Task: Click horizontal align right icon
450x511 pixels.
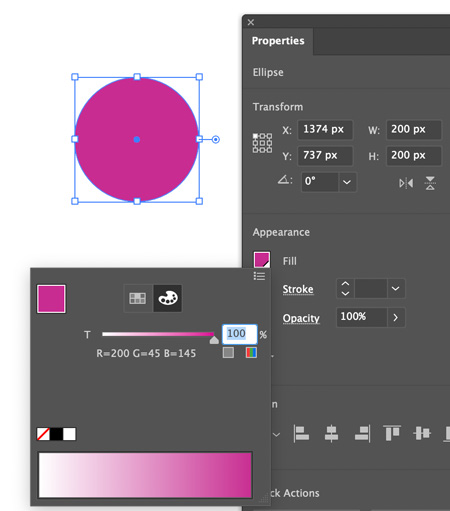Action: click(362, 434)
